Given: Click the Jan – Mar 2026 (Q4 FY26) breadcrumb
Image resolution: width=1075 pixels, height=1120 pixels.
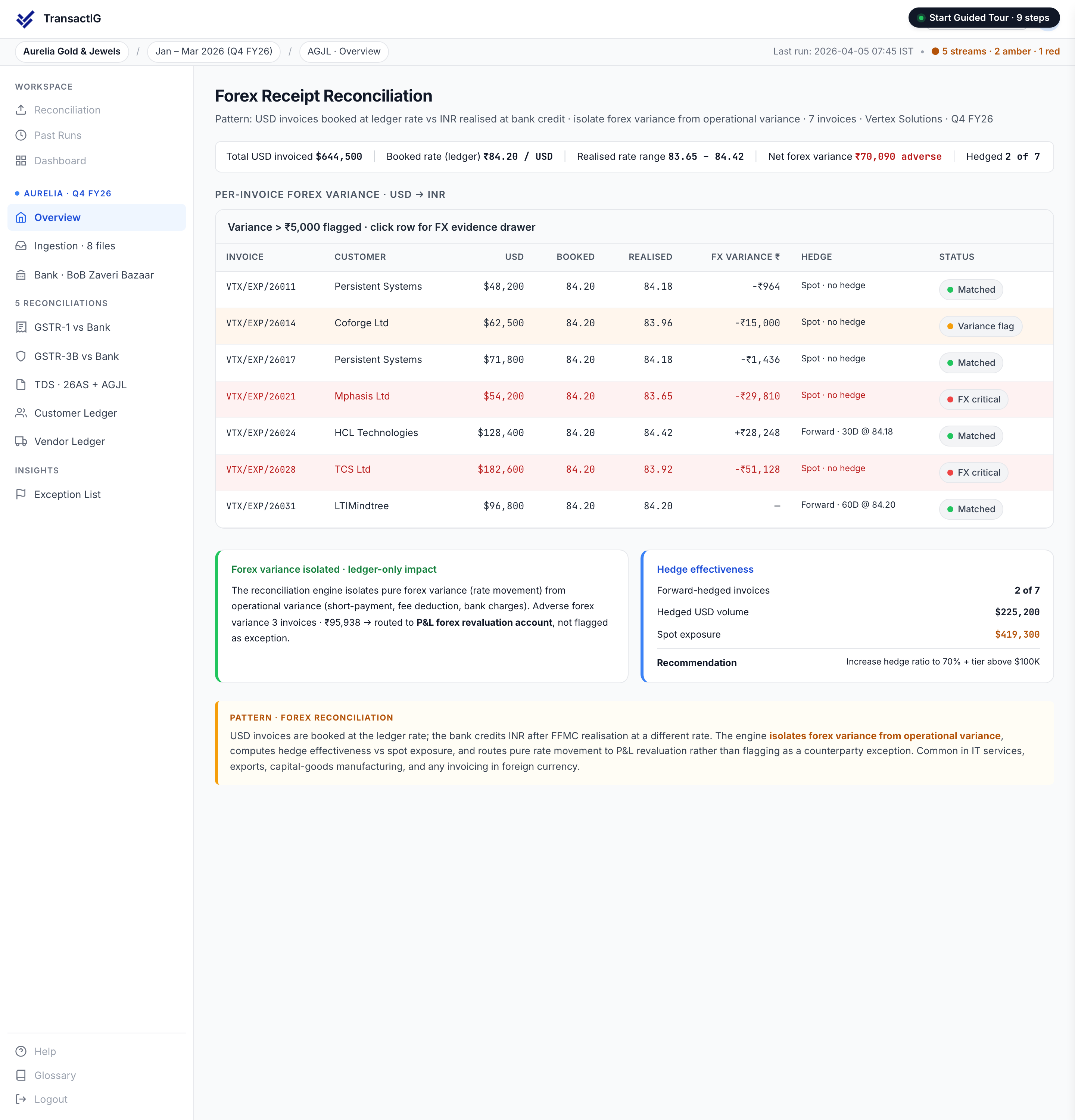Looking at the screenshot, I should point(214,52).
